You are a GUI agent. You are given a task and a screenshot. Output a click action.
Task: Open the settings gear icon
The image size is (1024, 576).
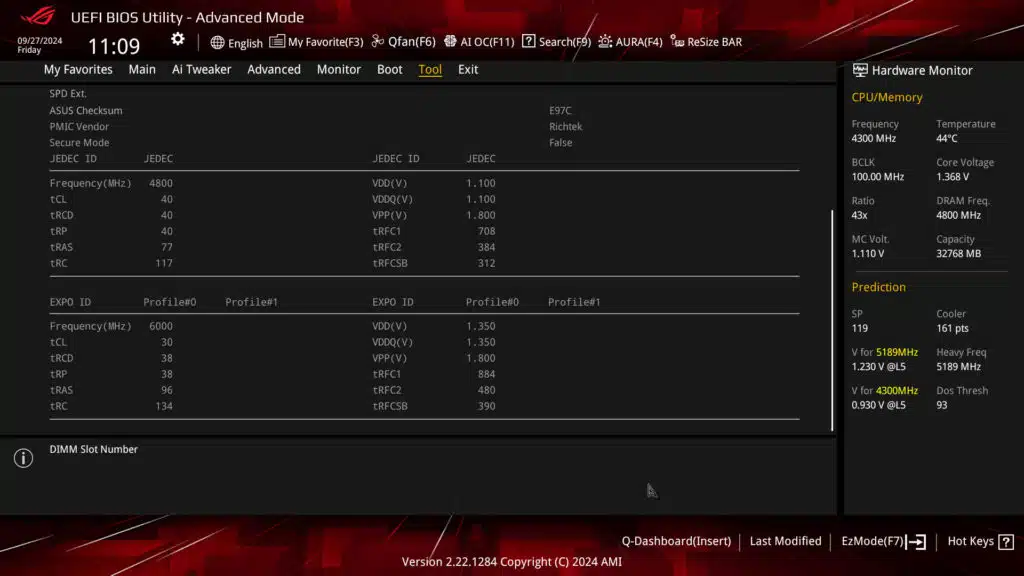click(178, 40)
